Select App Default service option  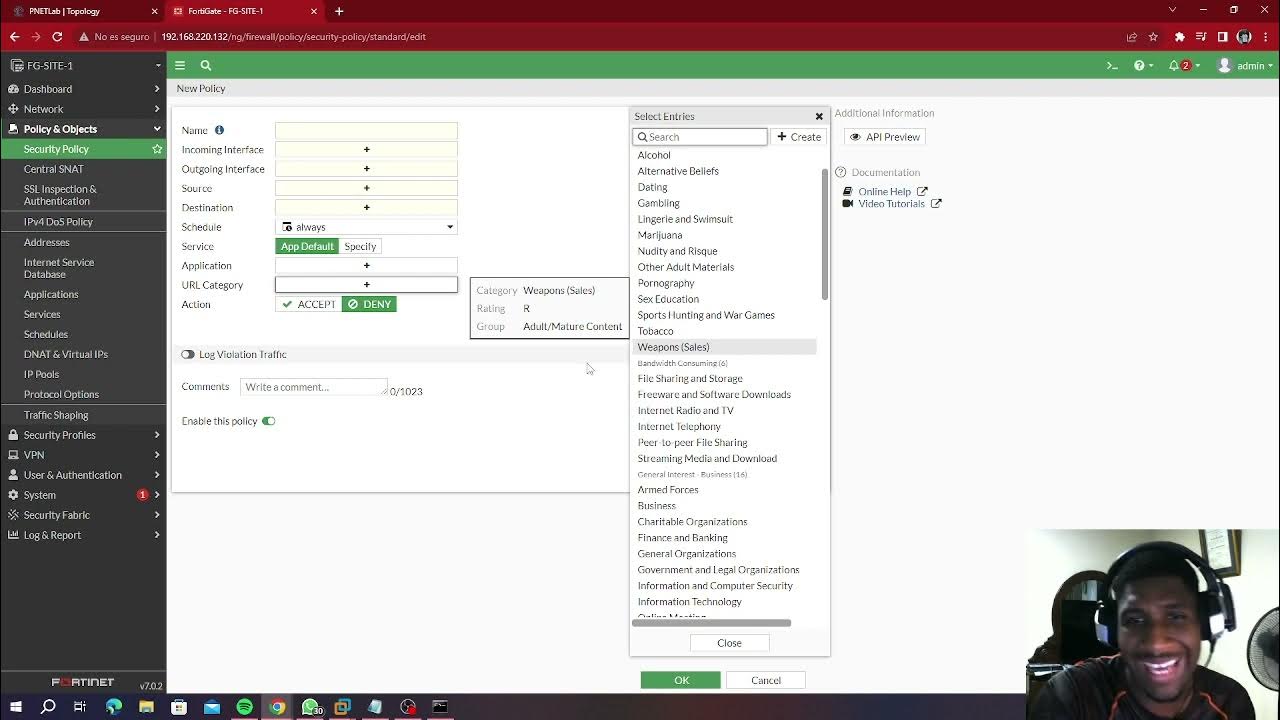click(307, 246)
